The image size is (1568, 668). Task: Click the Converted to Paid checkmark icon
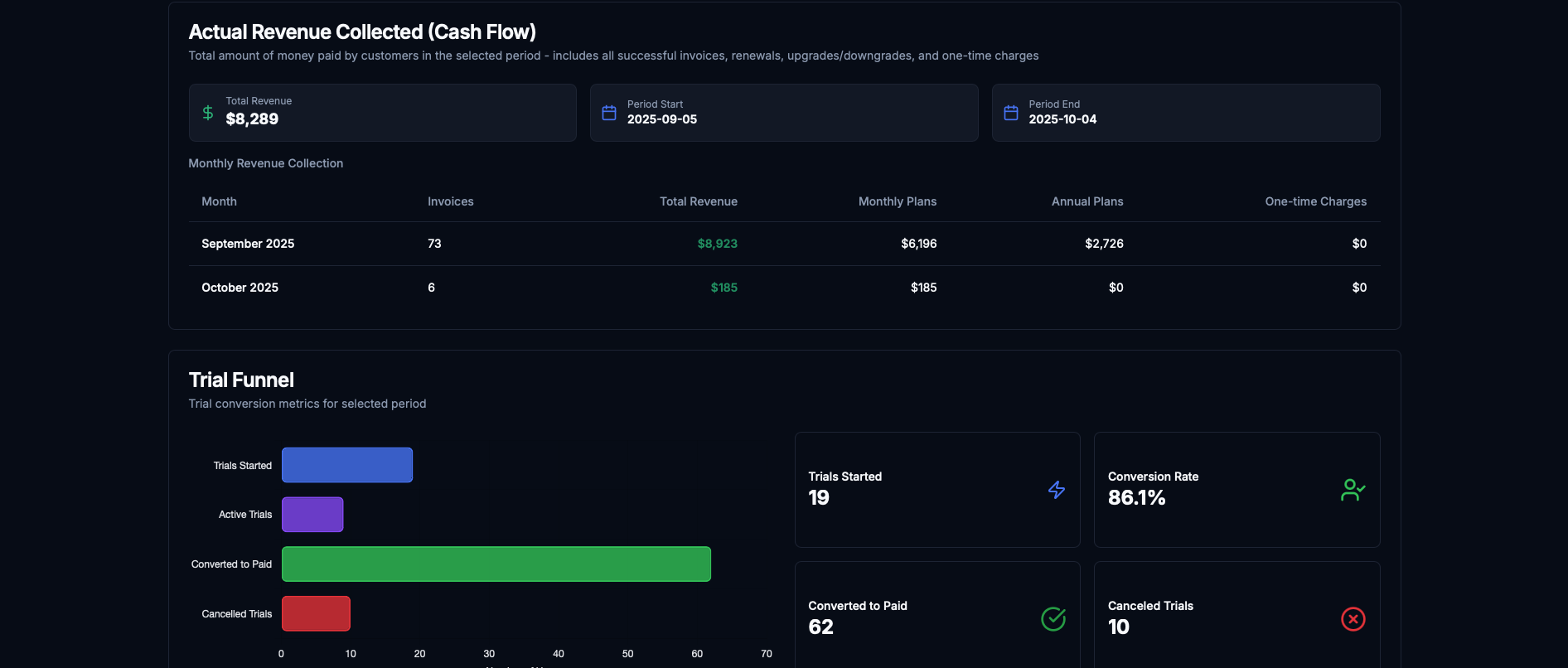point(1053,619)
